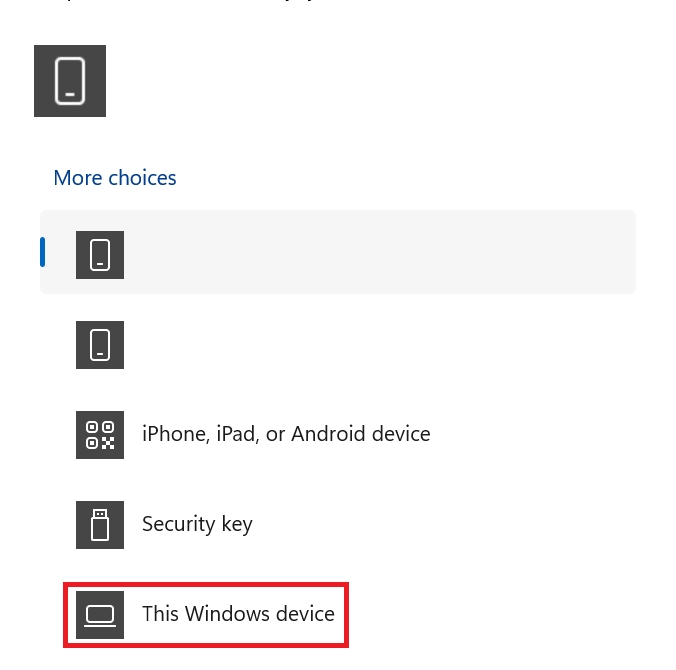Select the highlighted first phone icon in the list
676x670 pixels.
pyautogui.click(x=100, y=255)
